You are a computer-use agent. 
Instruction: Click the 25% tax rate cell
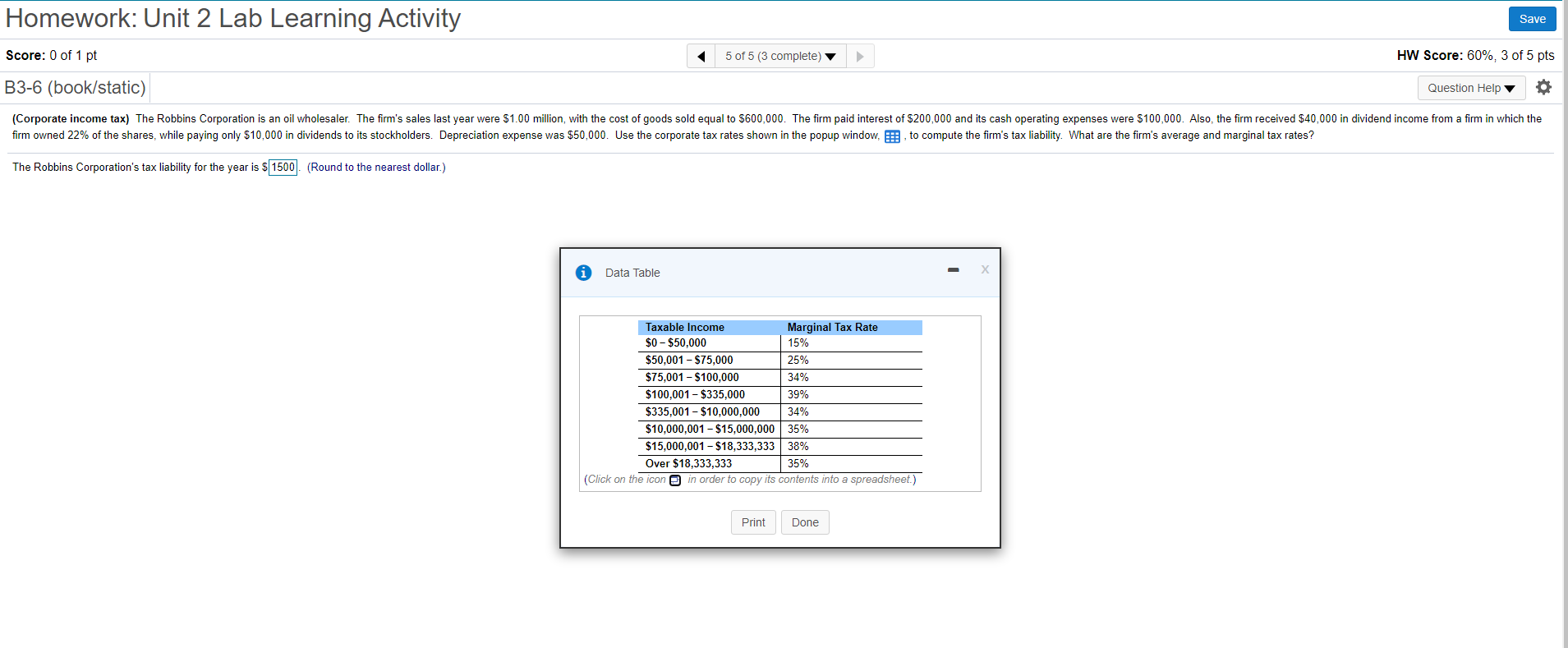[x=852, y=361]
